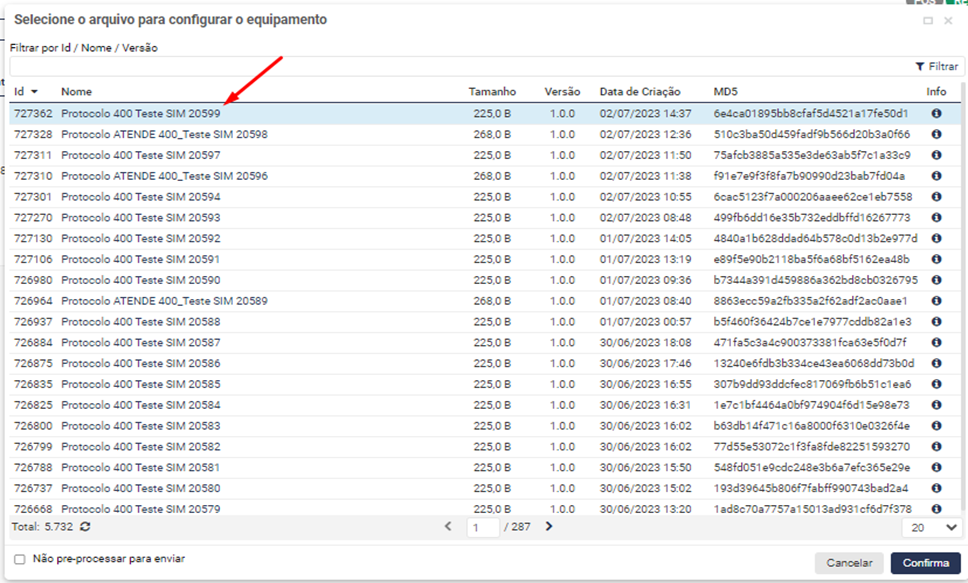This screenshot has width=968, height=583.
Task: Open info icon for file 727328
Action: click(x=936, y=134)
